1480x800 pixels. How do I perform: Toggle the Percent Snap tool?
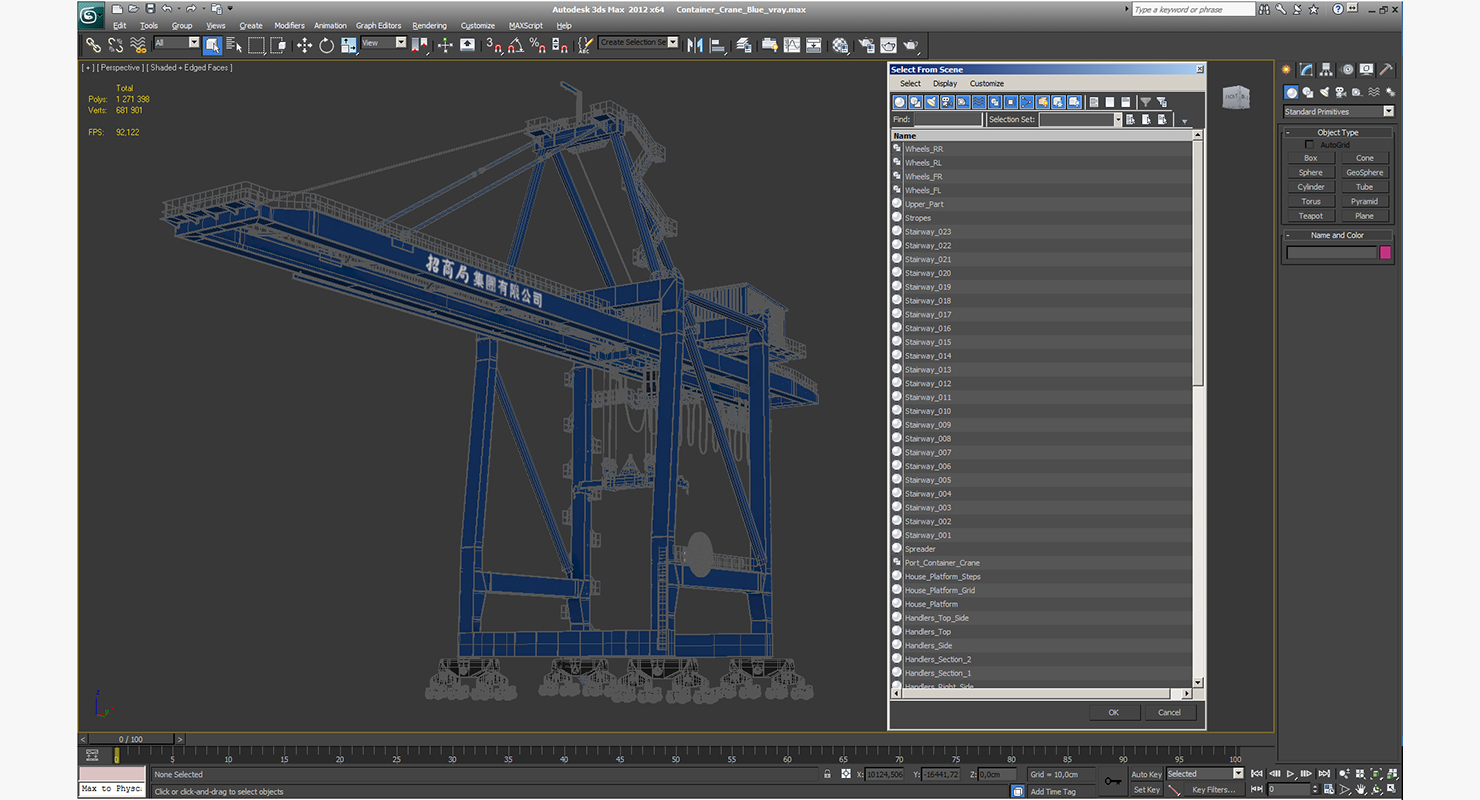537,45
